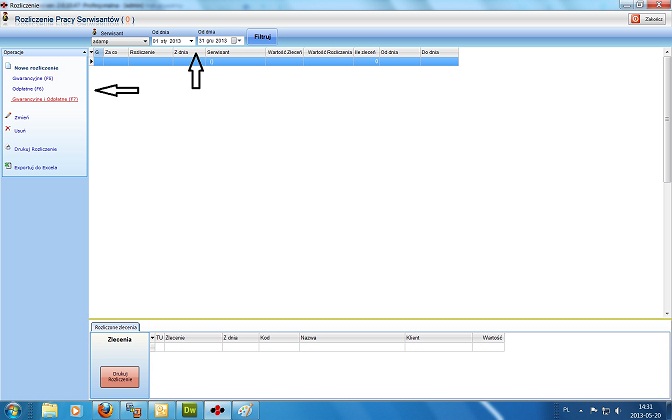Select Gwarancyjne (F5) settlement
The width and height of the screenshot is (672, 420).
[x=33, y=78]
